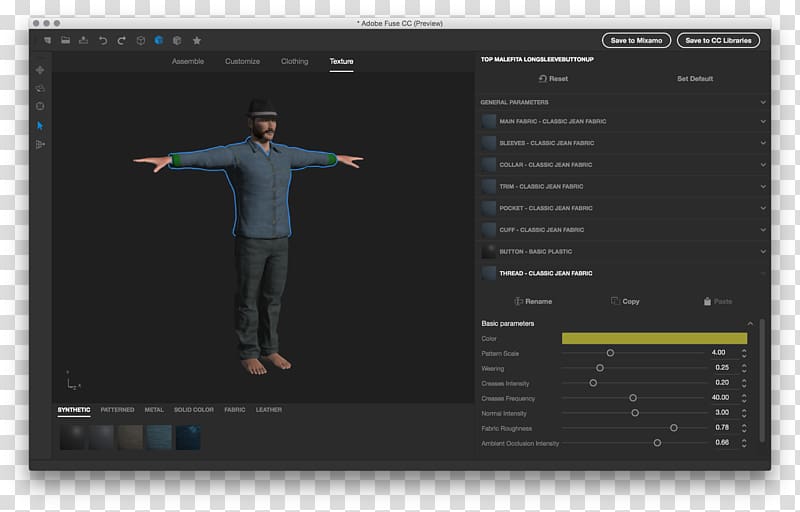Screen dimensions: 800x512
Task: Select Thread - Classic Jean Fabric row
Action: click(623, 273)
